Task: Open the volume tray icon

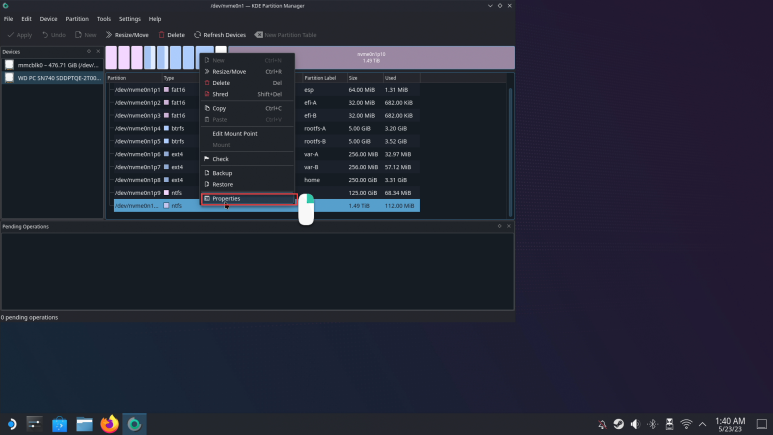Action: [635, 424]
